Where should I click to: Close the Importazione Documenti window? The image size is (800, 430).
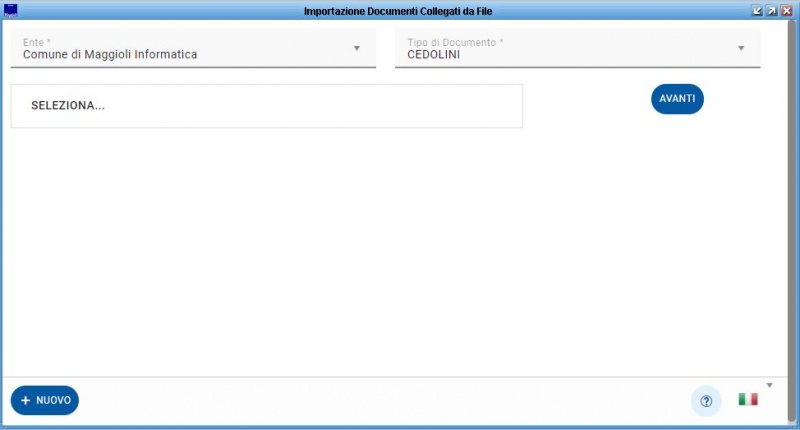click(x=787, y=11)
